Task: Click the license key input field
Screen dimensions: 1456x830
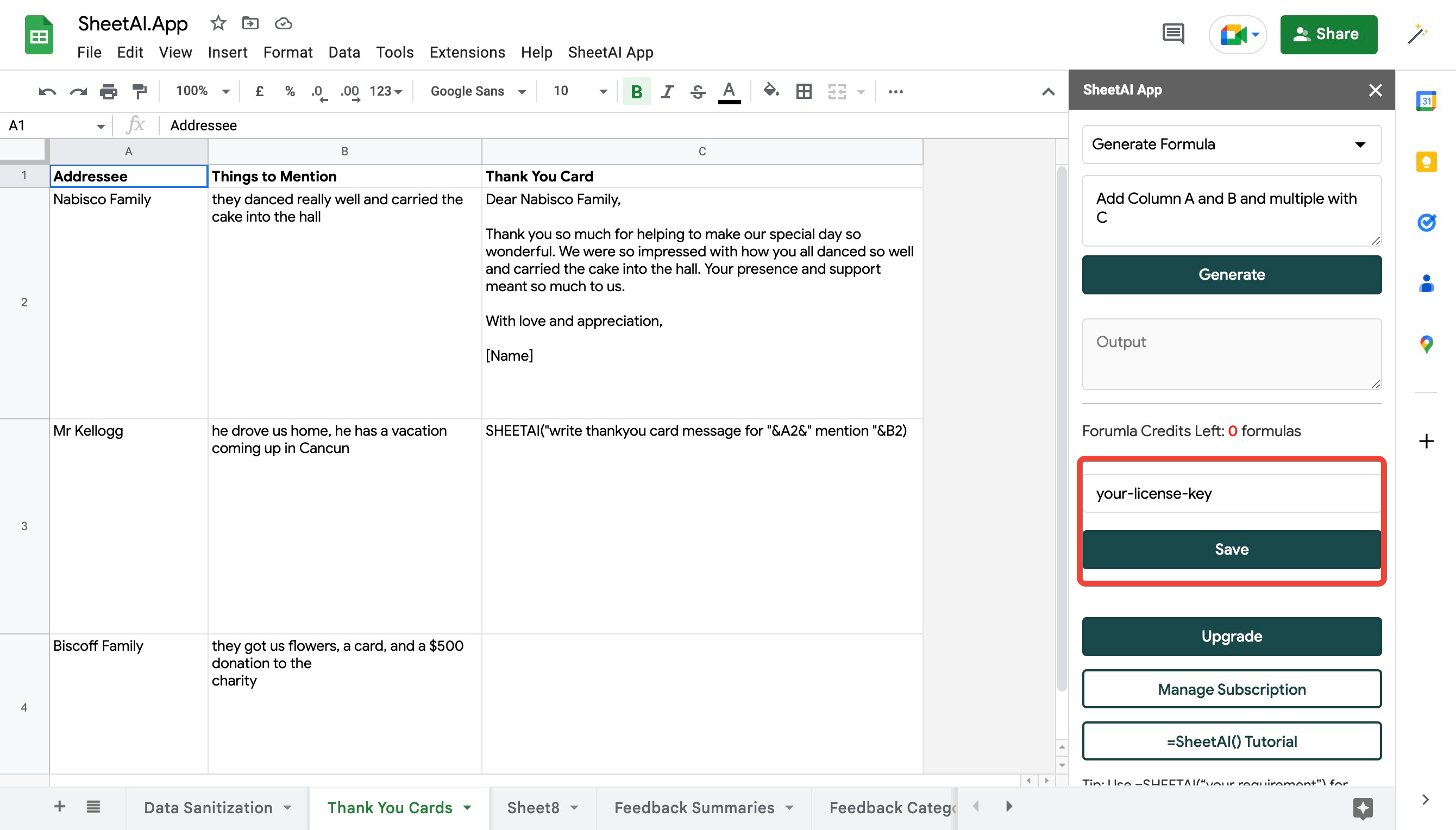Action: tap(1232, 493)
